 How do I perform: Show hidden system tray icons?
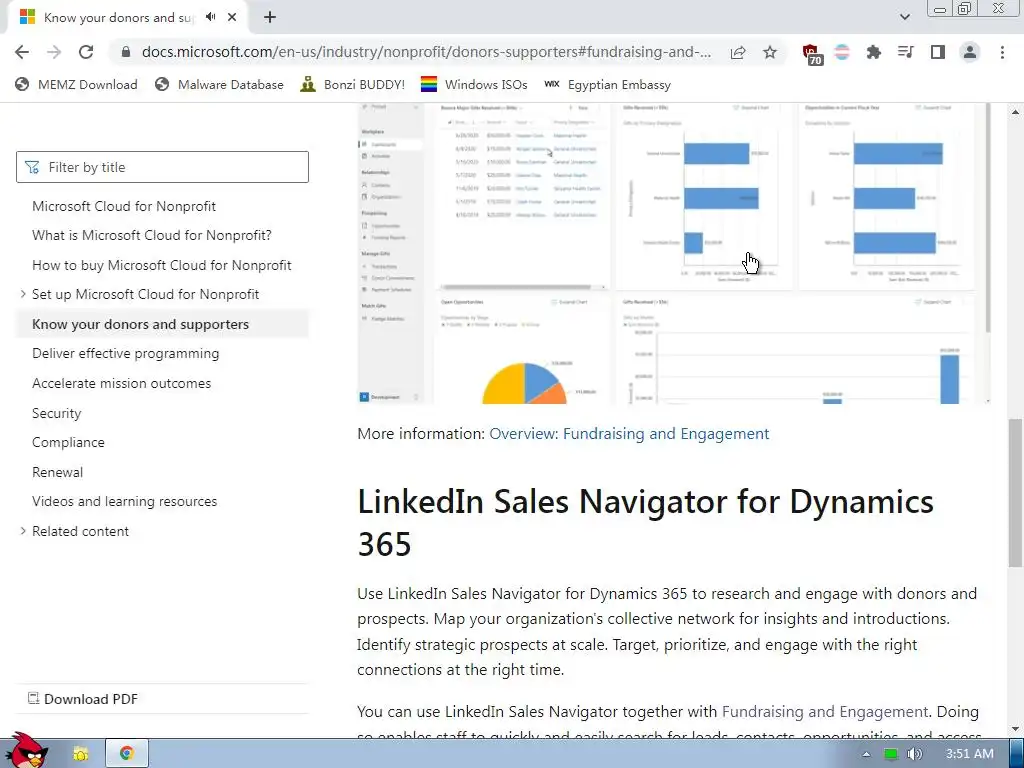click(867, 754)
